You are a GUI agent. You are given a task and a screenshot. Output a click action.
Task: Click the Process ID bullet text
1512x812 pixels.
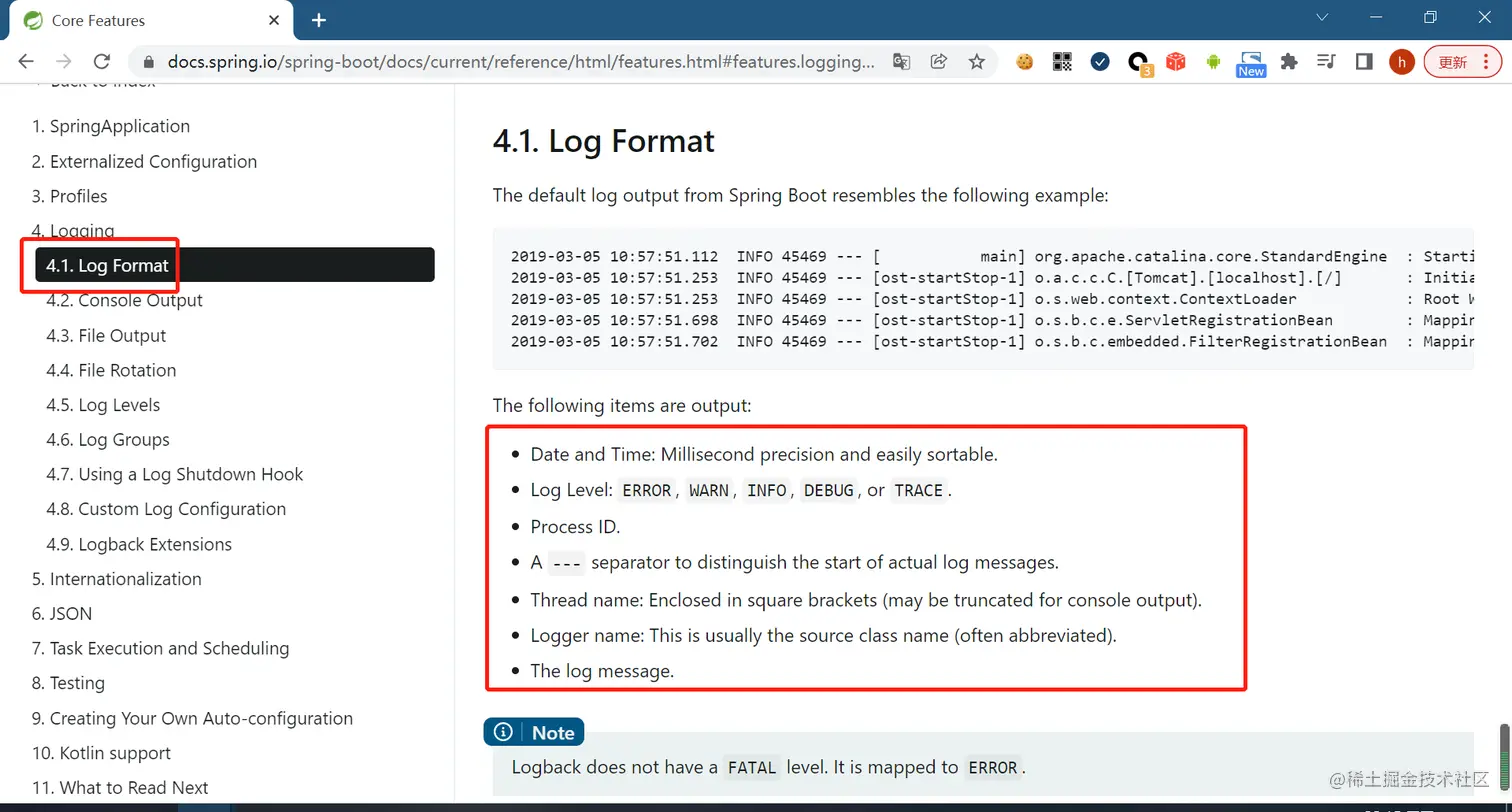coord(576,527)
